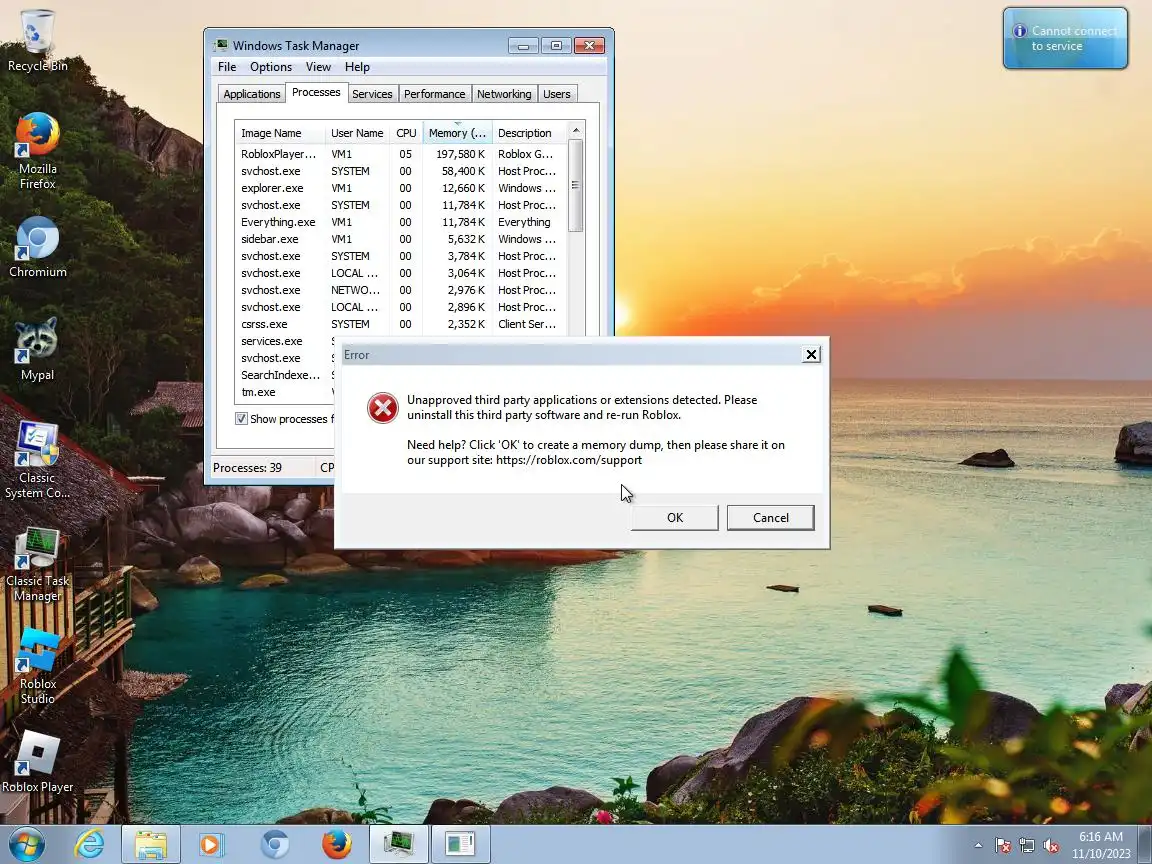Image resolution: width=1152 pixels, height=864 pixels.
Task: Click Cancel in the Error dialog
Action: point(771,517)
